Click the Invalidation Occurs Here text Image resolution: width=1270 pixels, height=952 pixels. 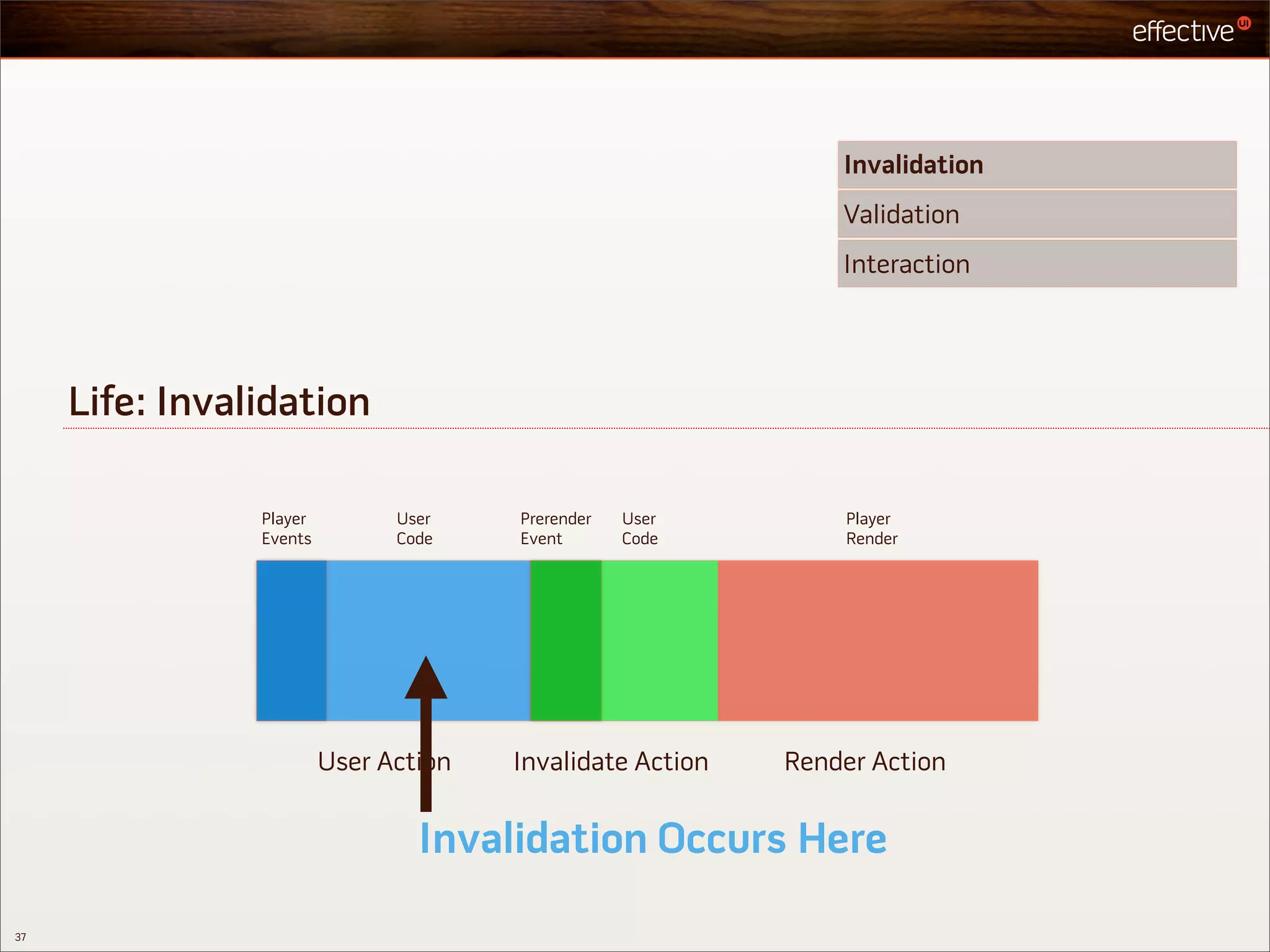(x=652, y=839)
